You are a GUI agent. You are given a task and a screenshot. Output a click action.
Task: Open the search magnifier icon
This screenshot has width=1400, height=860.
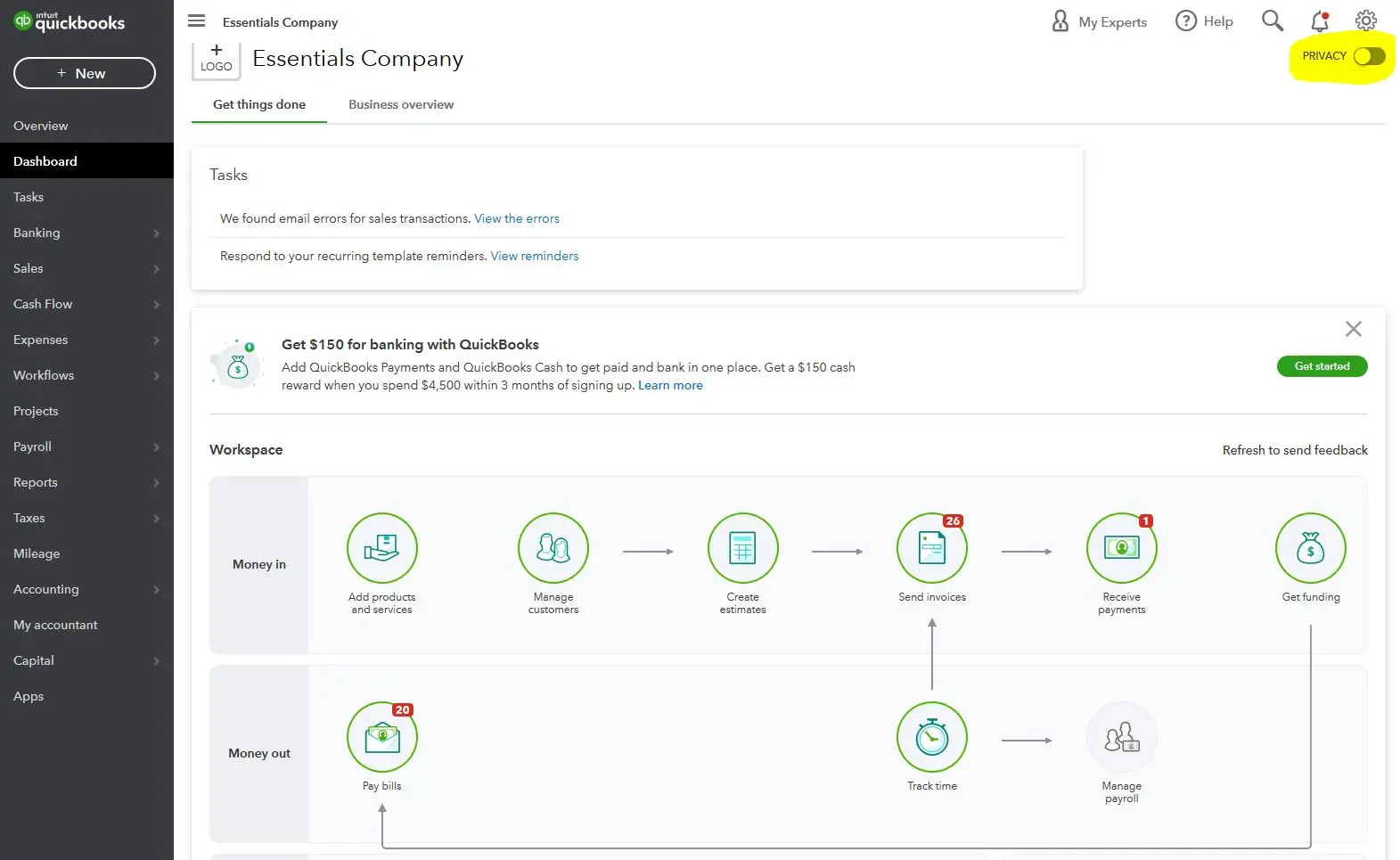(x=1273, y=20)
